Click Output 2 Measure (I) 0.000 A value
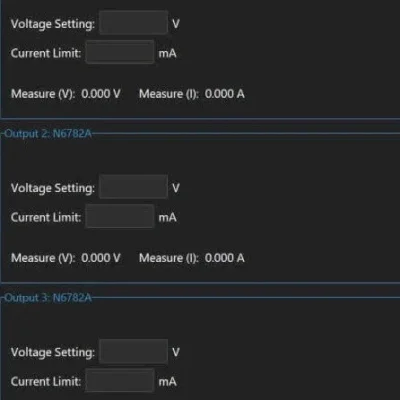 225,258
